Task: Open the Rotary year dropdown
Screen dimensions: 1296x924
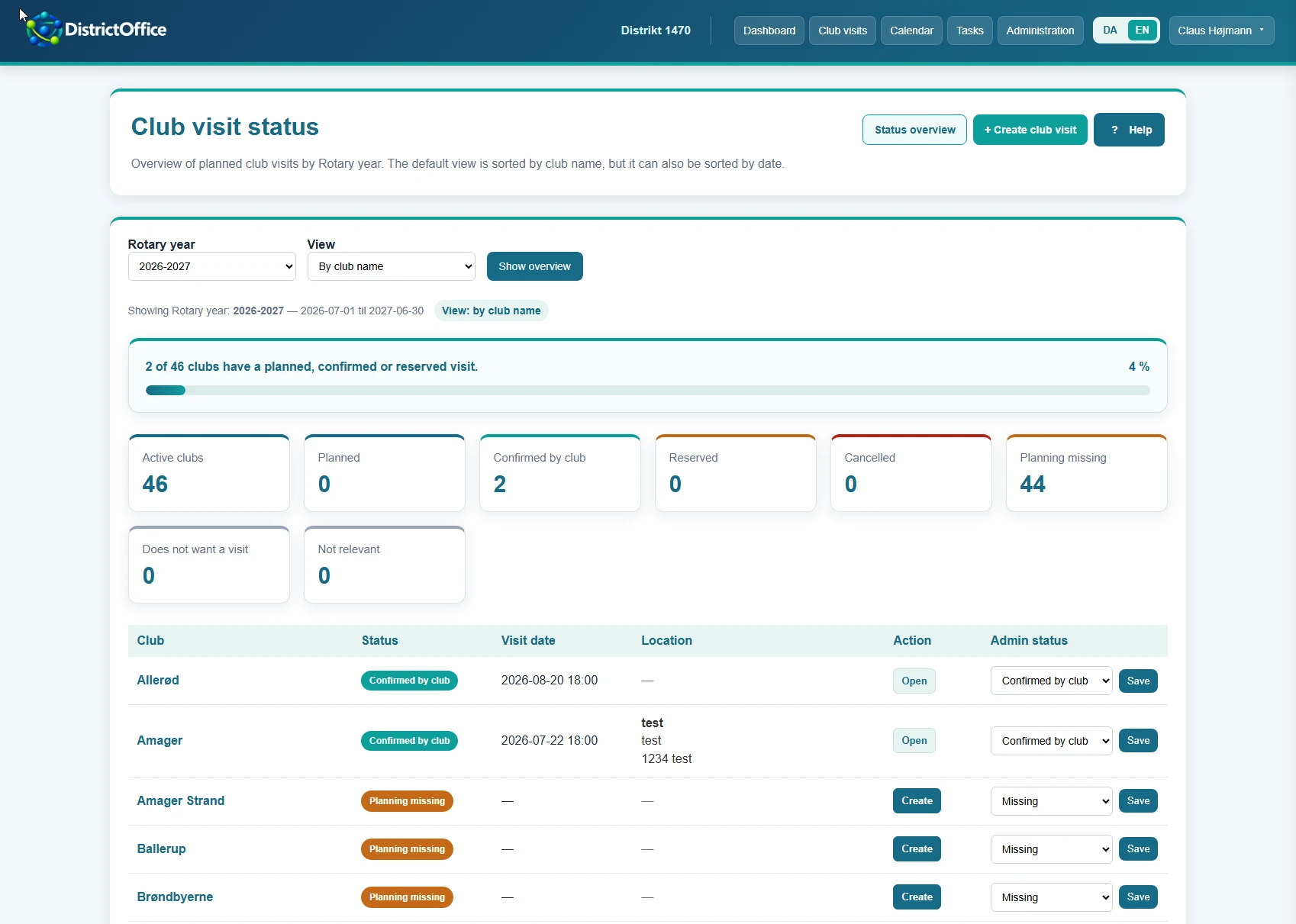Action: pyautogui.click(x=211, y=266)
